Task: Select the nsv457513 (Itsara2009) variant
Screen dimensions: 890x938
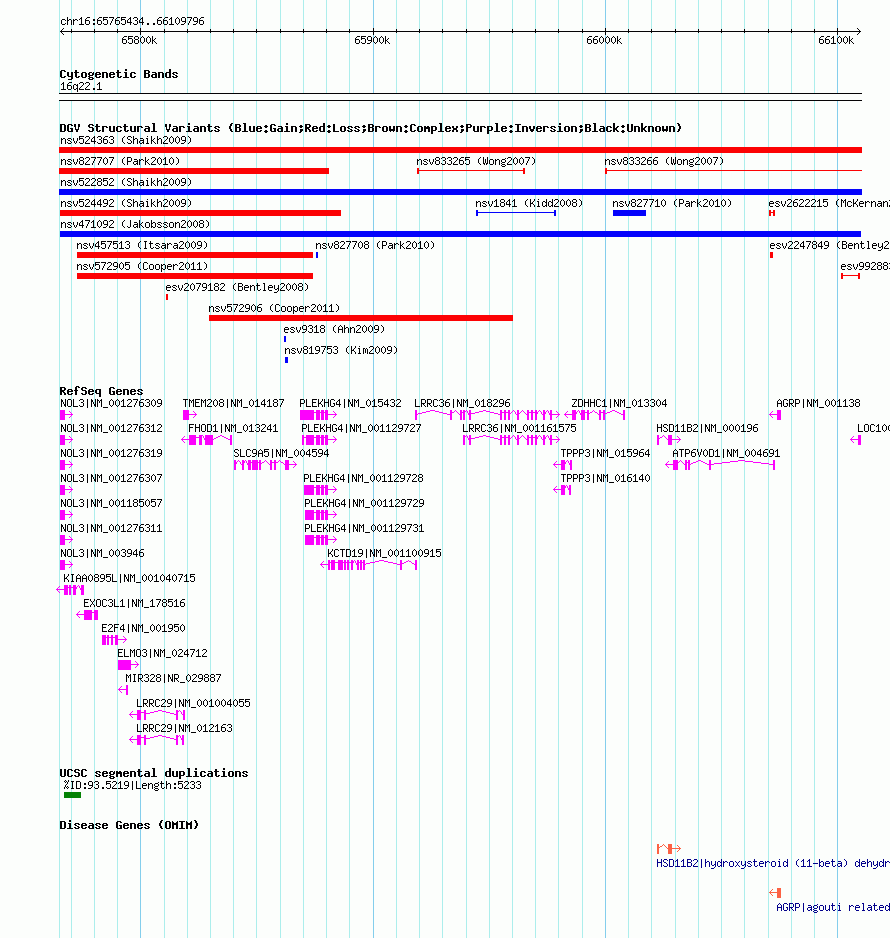Action: (195, 255)
